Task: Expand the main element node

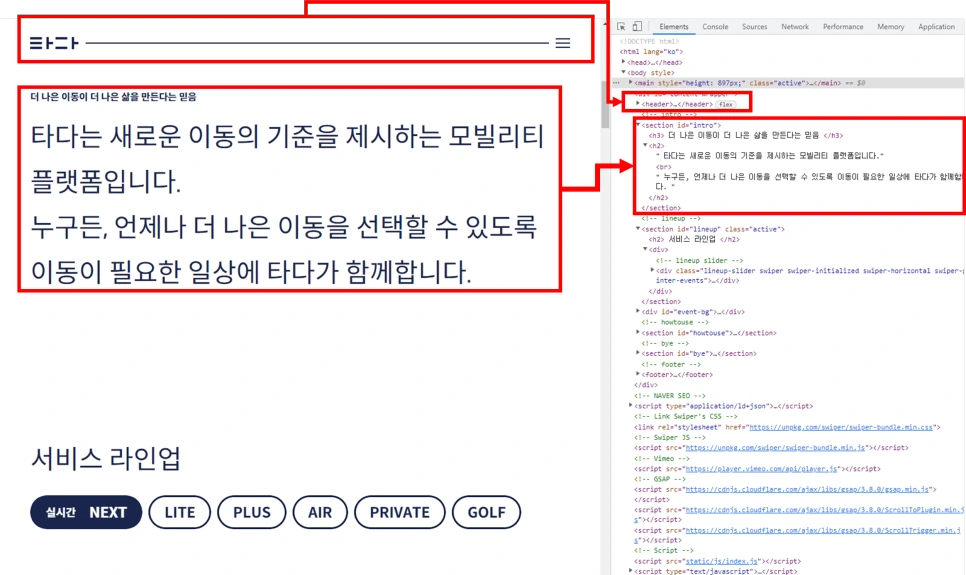Action: click(630, 82)
